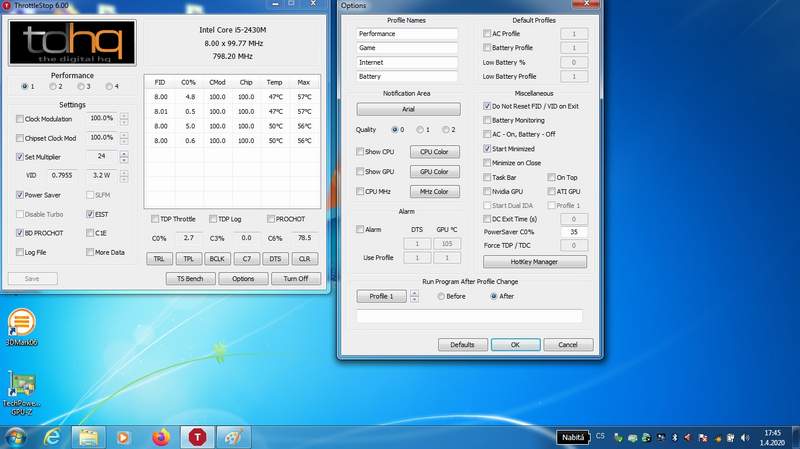This screenshot has height=449, width=800.
Task: Open the 3DMark06 desktop shortcut
Action: click(x=20, y=325)
